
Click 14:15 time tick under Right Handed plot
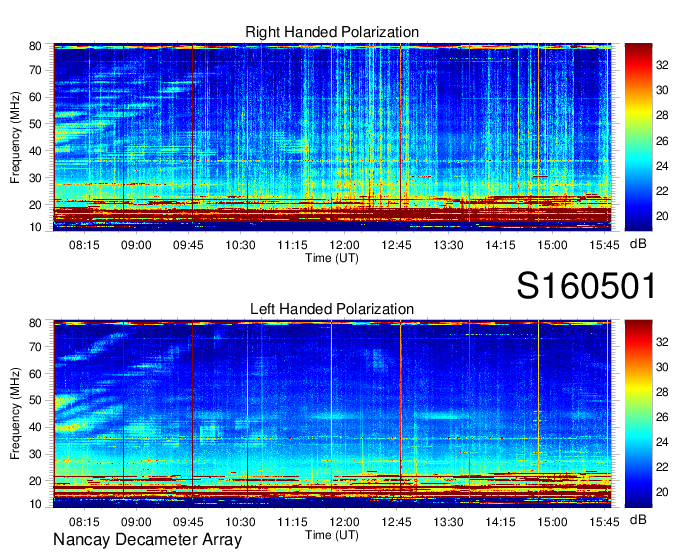click(500, 245)
